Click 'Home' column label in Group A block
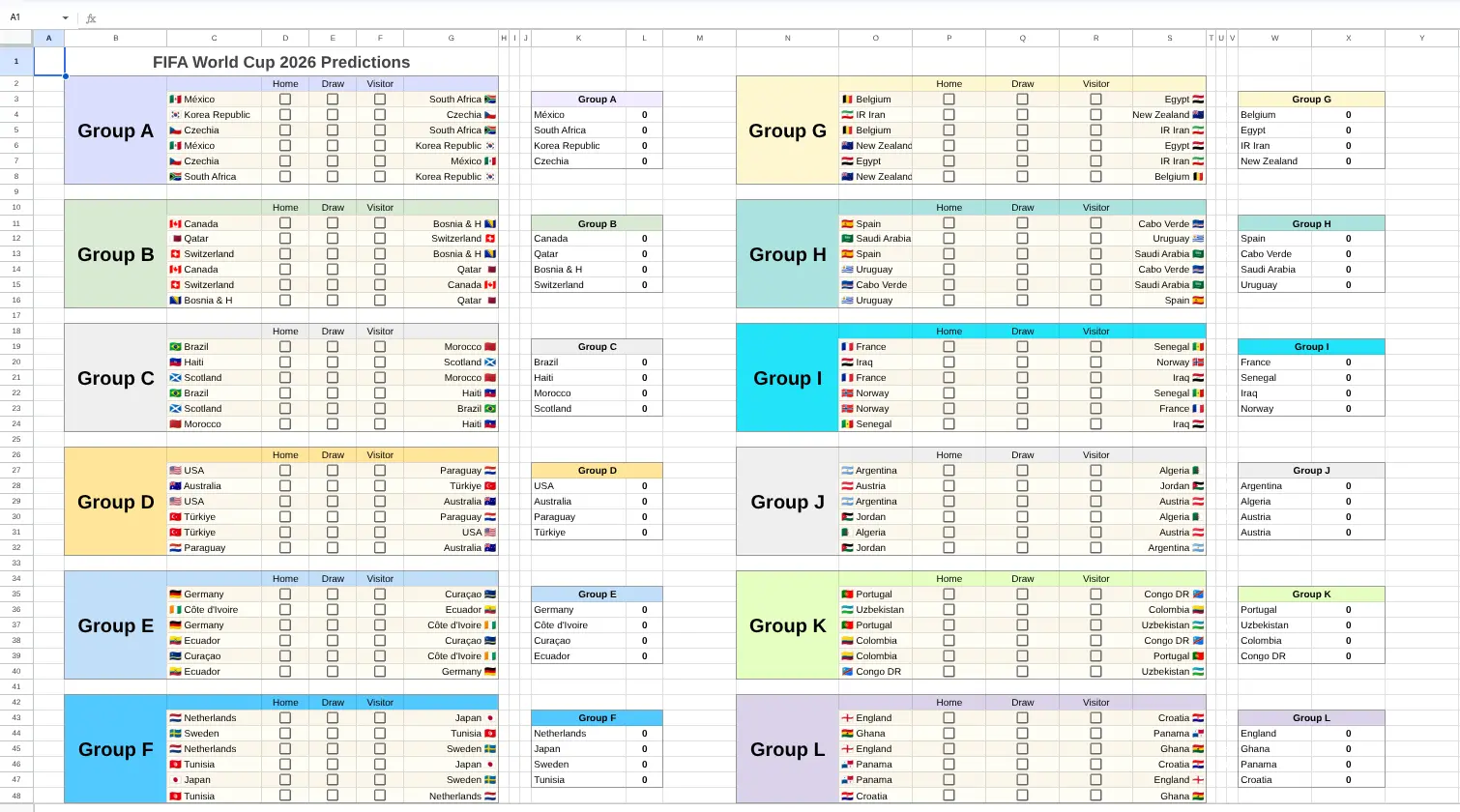The height and width of the screenshot is (812, 1460). pyautogui.click(x=285, y=84)
